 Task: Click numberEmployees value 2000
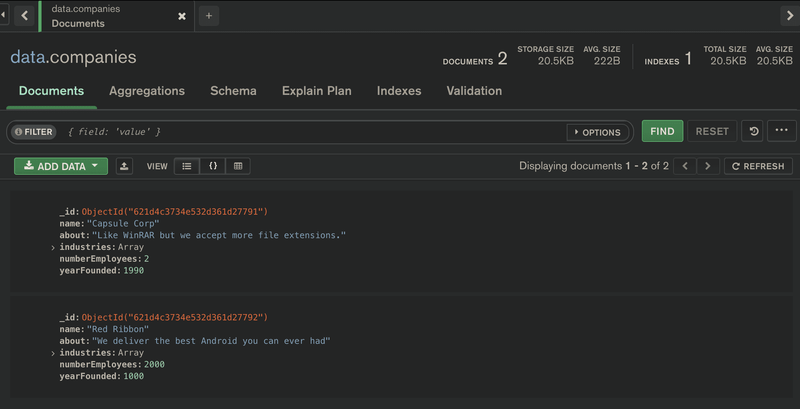(x=154, y=365)
